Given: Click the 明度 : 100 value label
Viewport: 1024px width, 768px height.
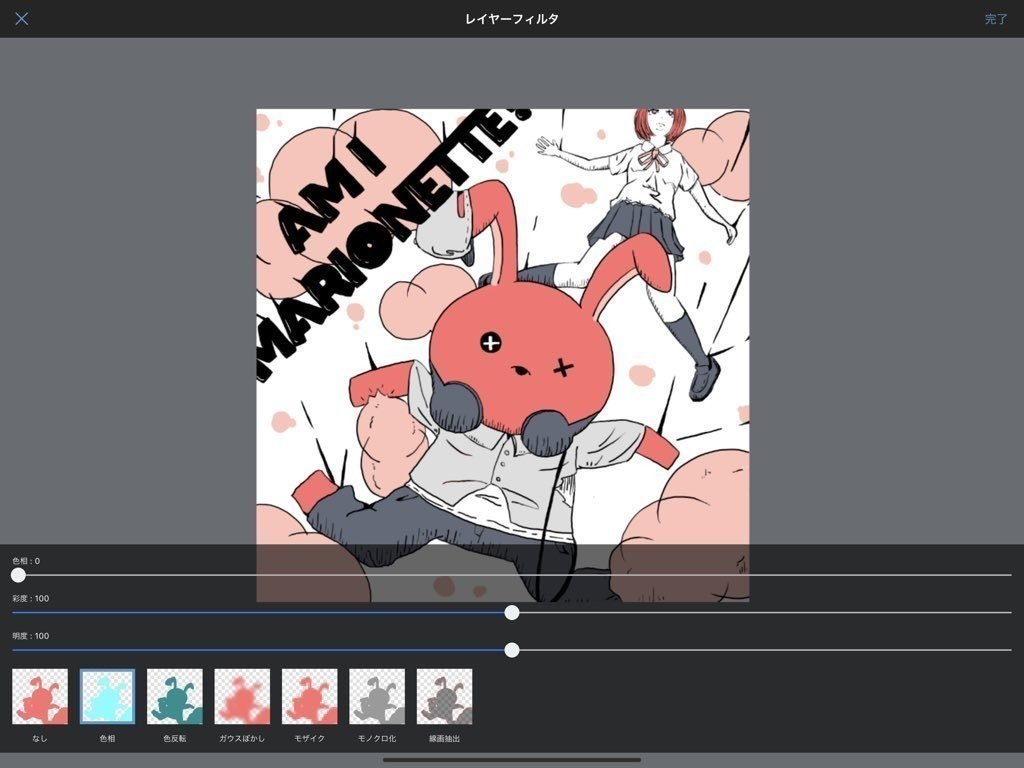Looking at the screenshot, I should (31, 635).
